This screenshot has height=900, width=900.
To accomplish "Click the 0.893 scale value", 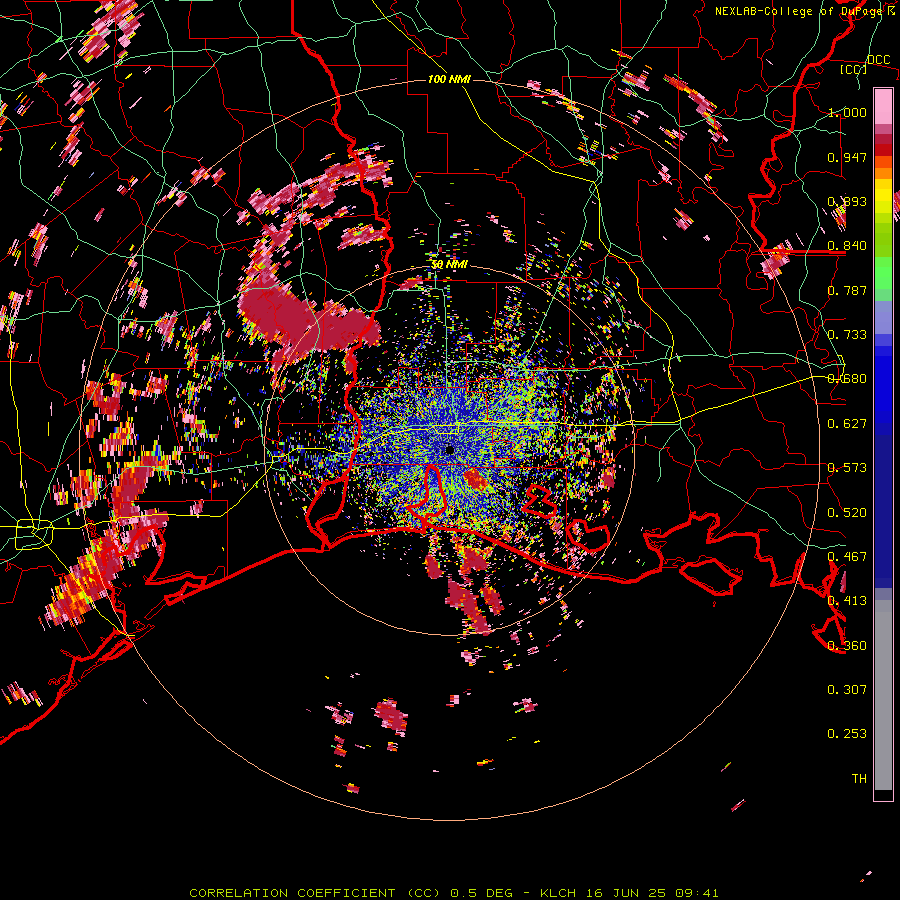I will [847, 201].
